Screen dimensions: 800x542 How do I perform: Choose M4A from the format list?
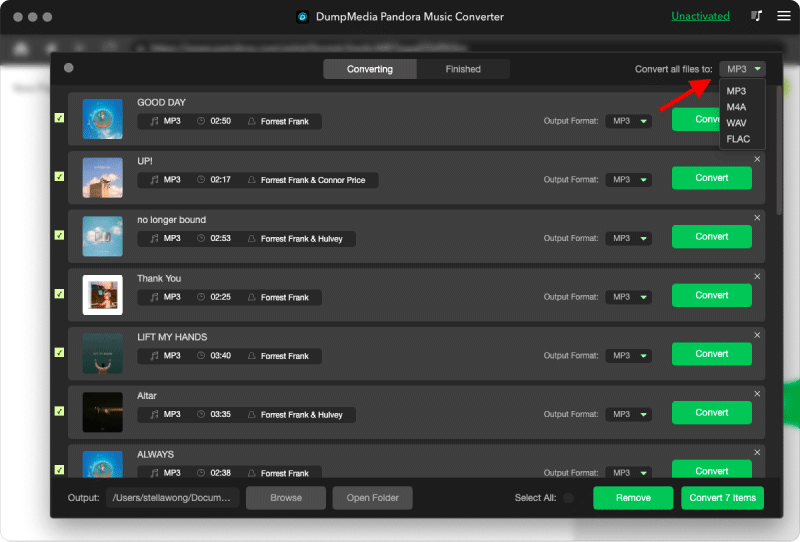point(736,107)
